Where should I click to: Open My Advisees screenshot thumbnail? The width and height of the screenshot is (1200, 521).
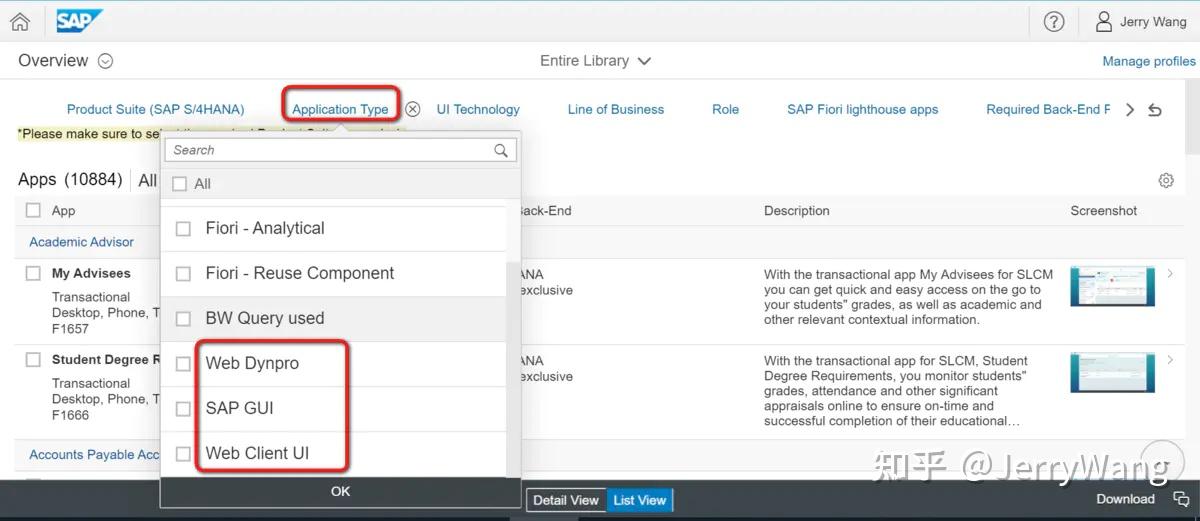[x=1112, y=286]
